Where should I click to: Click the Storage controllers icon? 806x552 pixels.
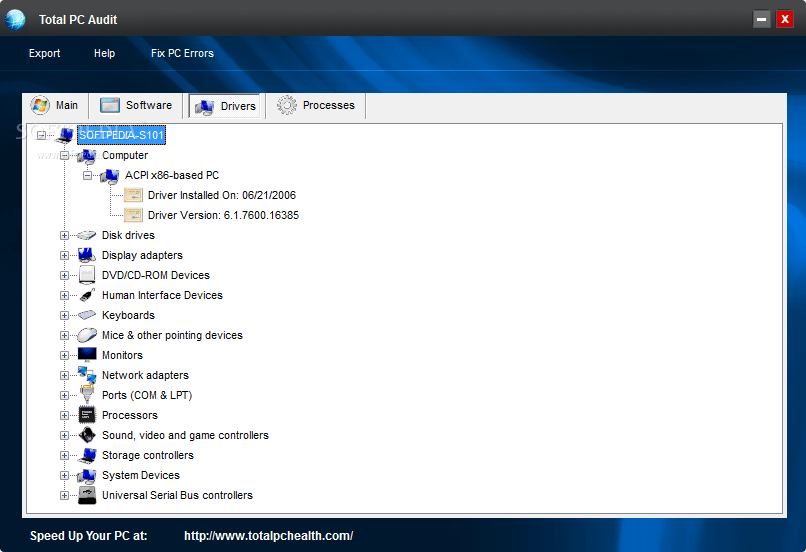[x=87, y=455]
